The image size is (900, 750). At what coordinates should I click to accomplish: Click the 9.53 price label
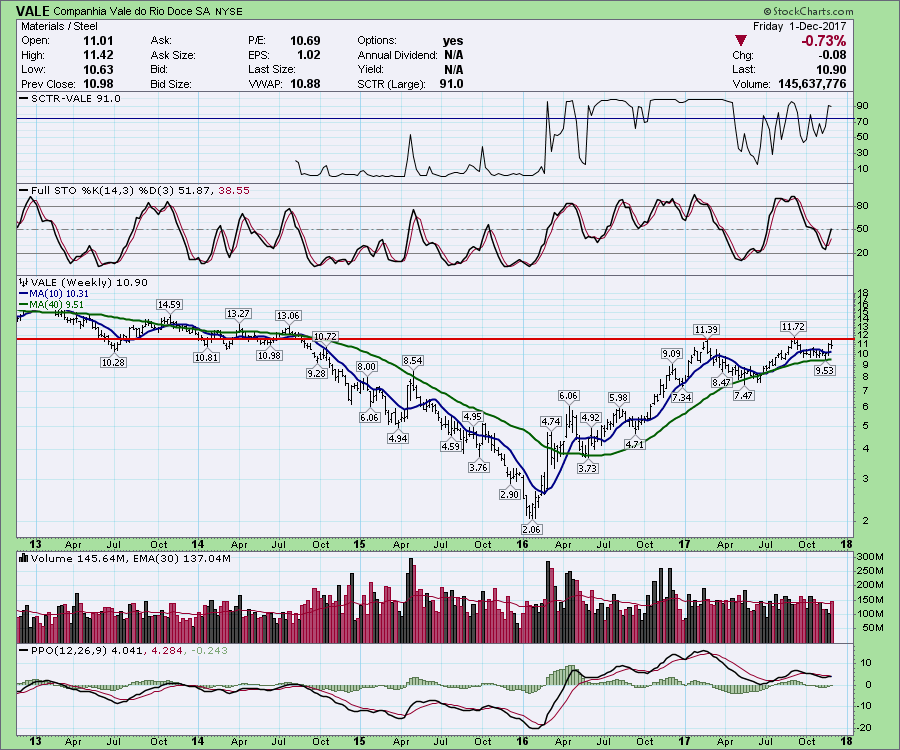click(824, 370)
